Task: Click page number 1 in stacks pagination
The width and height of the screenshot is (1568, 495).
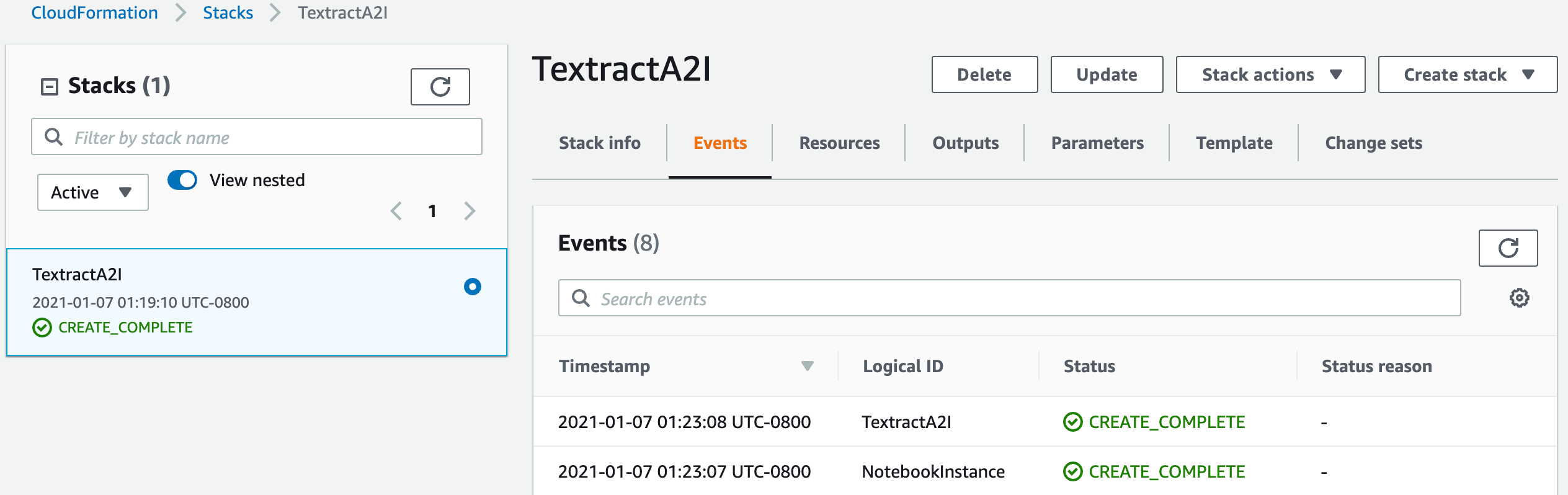Action: pos(432,211)
